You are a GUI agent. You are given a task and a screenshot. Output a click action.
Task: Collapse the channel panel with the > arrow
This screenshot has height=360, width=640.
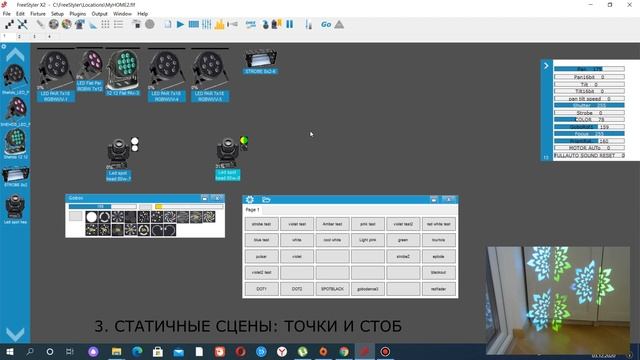pos(546,65)
